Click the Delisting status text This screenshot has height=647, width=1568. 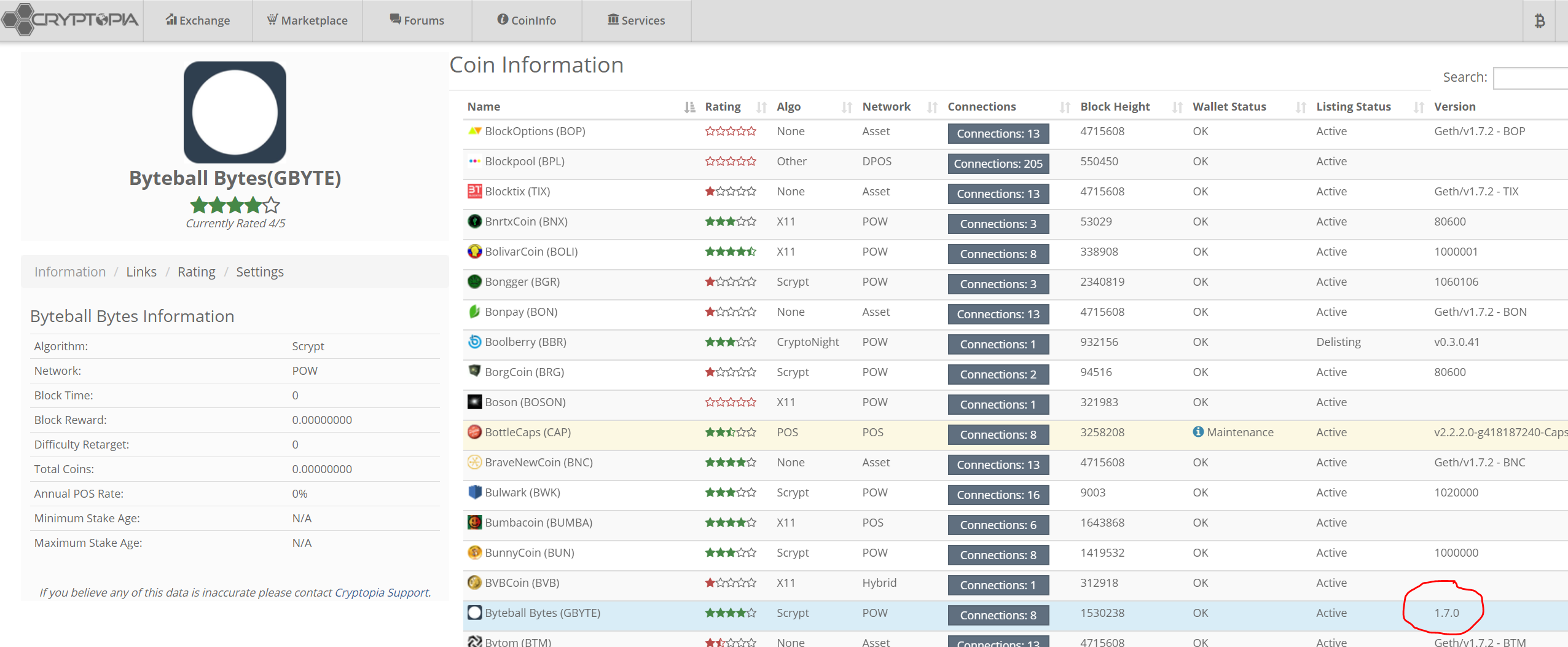coord(1338,342)
